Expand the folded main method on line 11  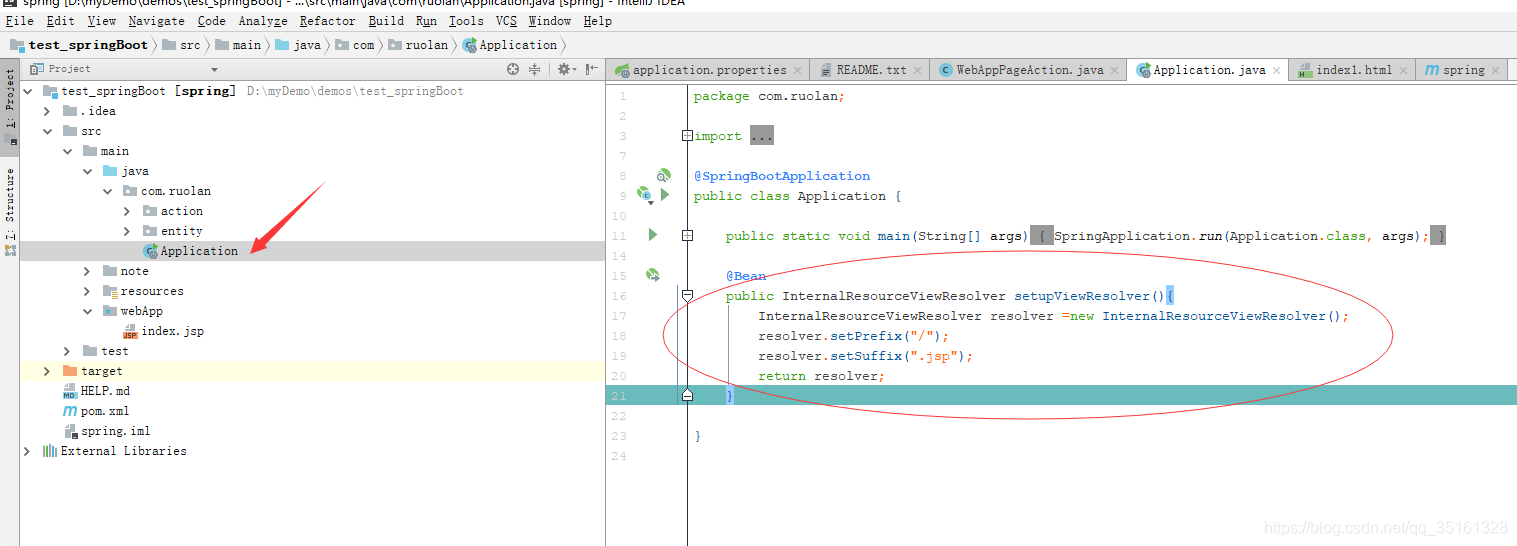point(687,236)
